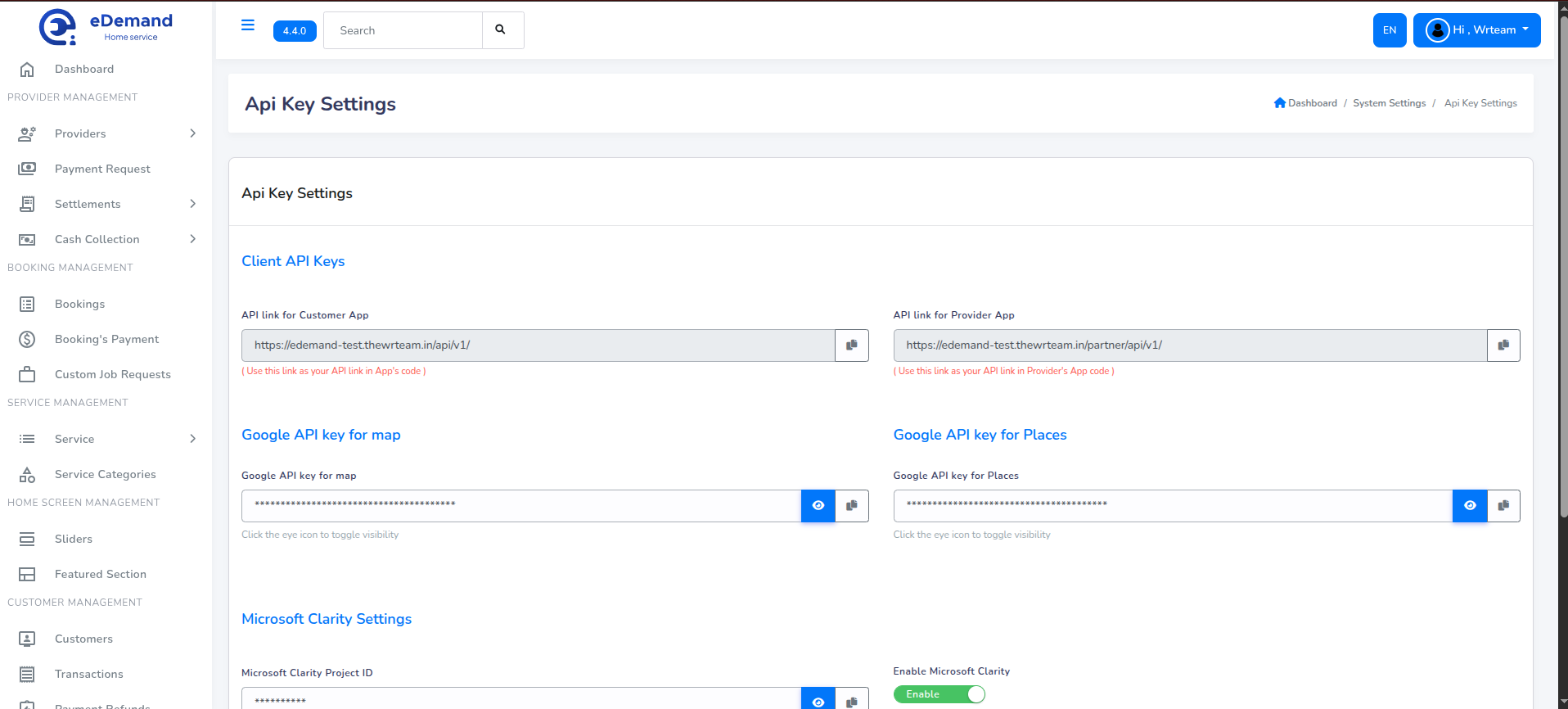The height and width of the screenshot is (709, 1568).
Task: Copy the API link for Provider App
Action: pos(1503,345)
